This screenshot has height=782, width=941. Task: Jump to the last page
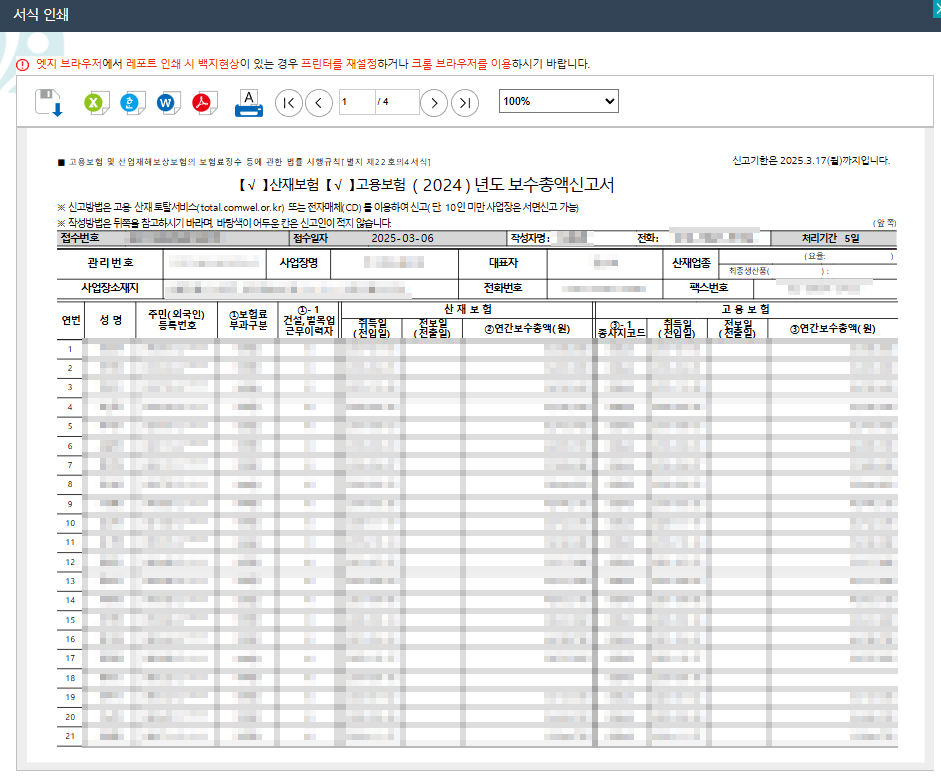point(464,103)
